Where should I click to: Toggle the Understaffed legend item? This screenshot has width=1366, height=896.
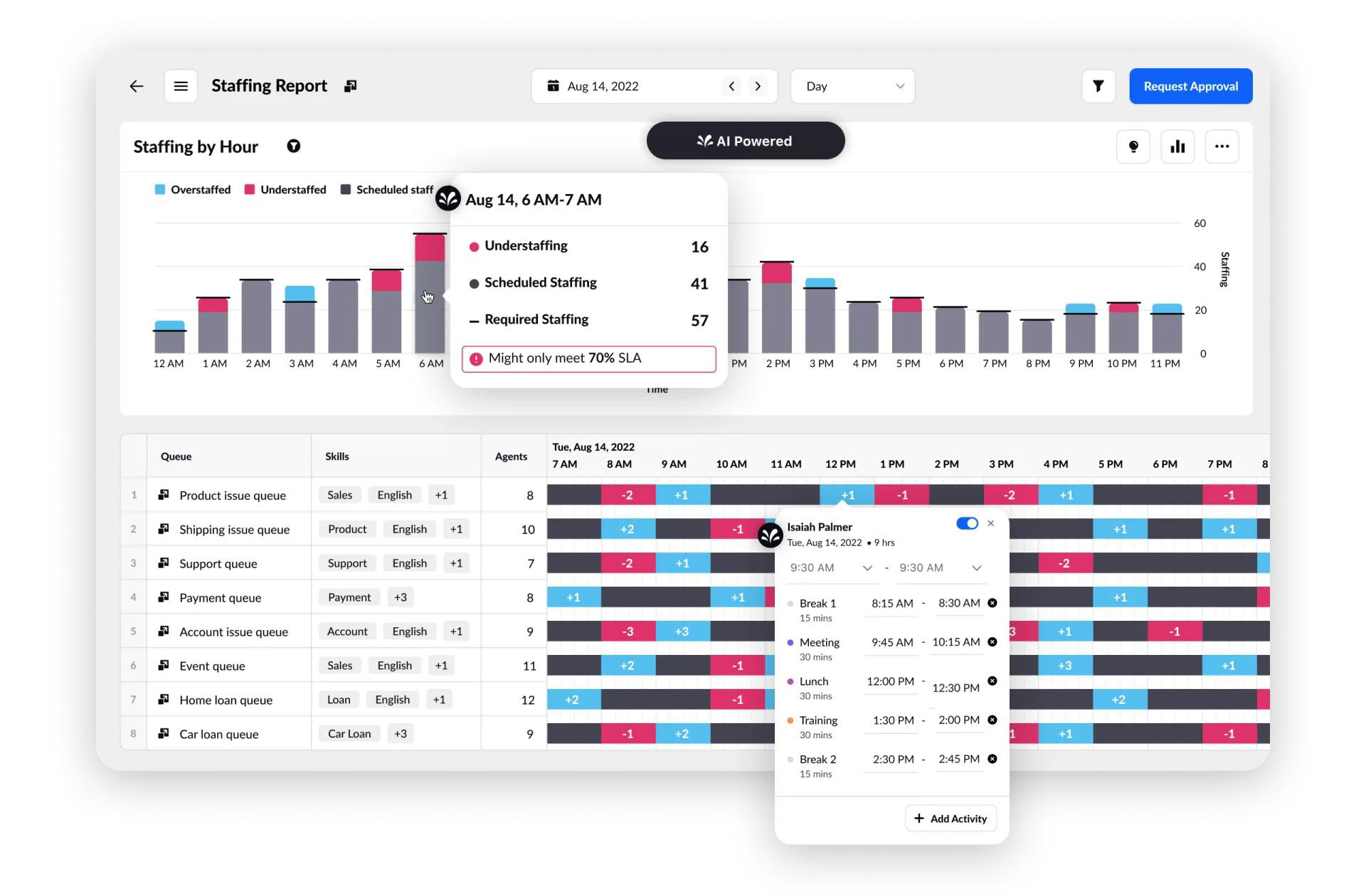[285, 190]
